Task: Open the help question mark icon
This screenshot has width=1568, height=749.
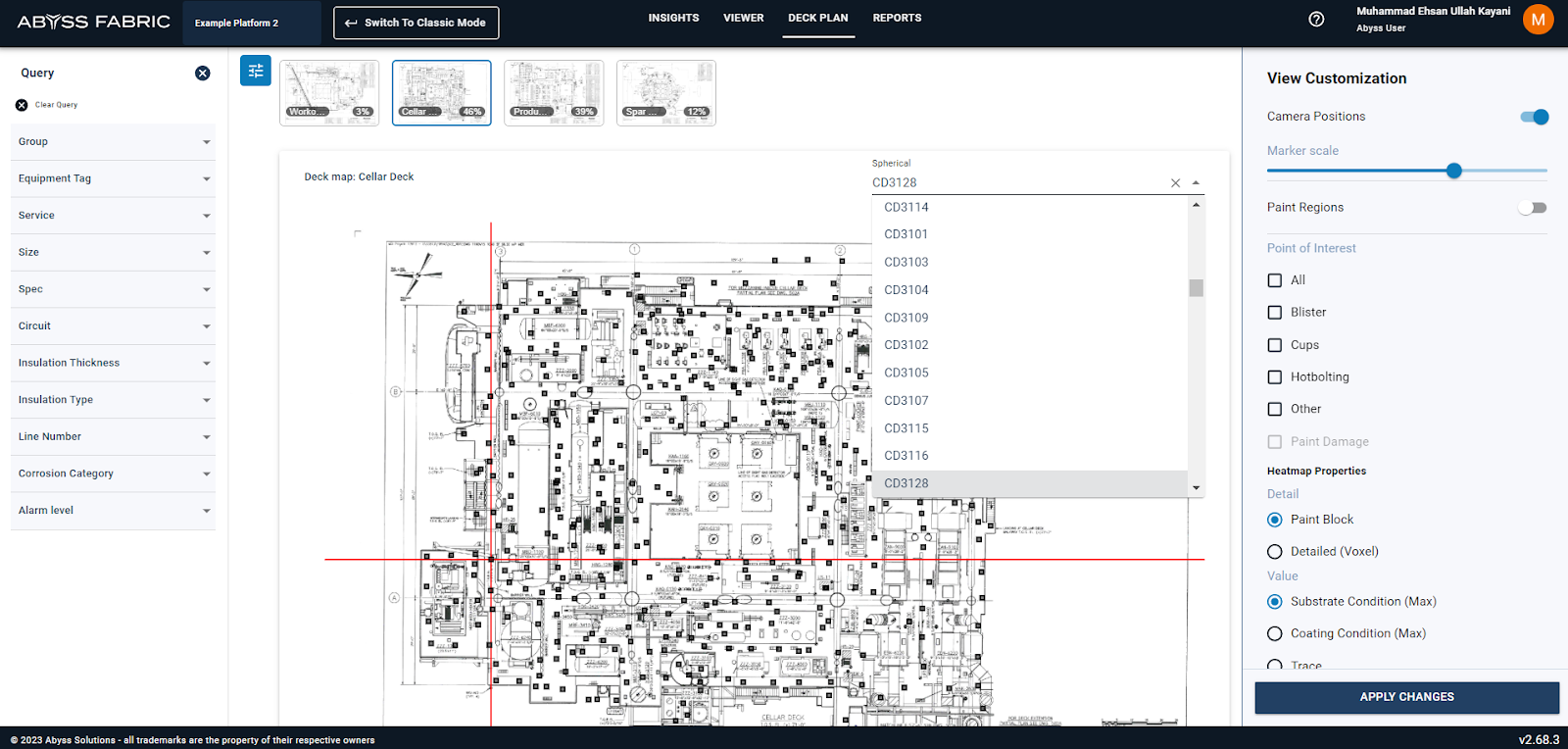Action: [x=1316, y=20]
